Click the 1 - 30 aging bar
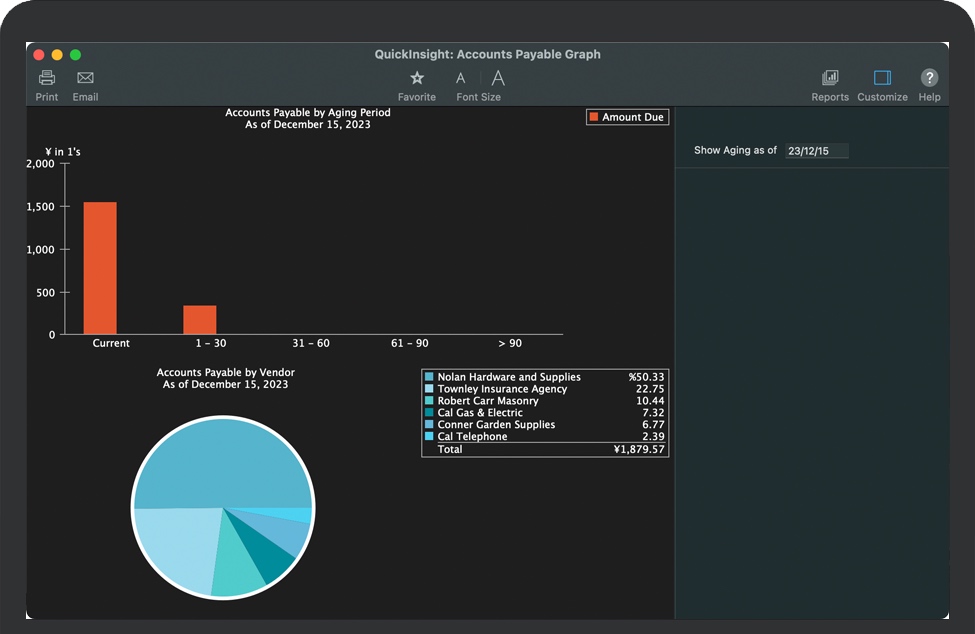This screenshot has height=634, width=975. pyautogui.click(x=200, y=320)
